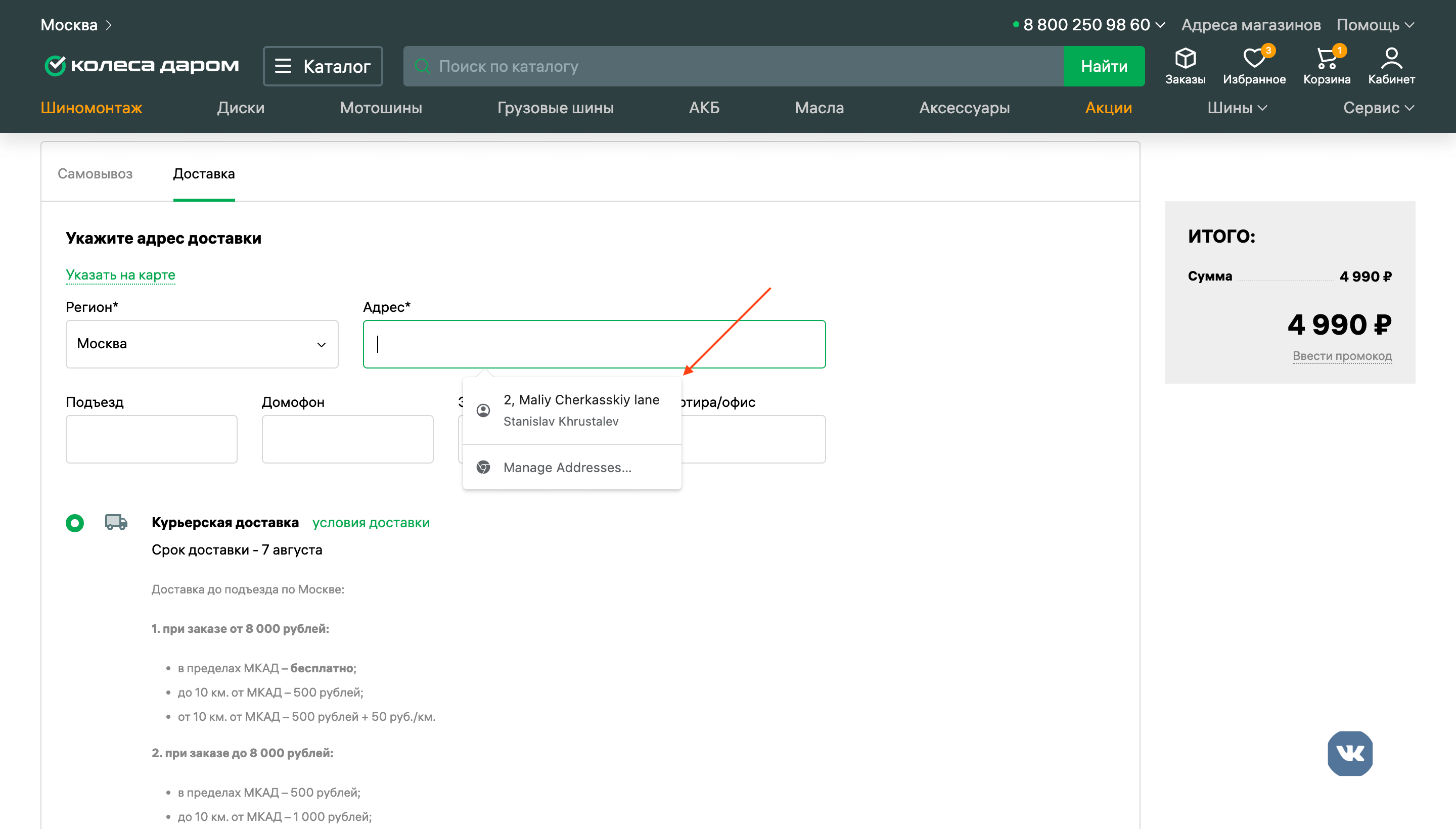The image size is (1456, 829).
Task: Open Мотошины in navigation
Action: 381,108
